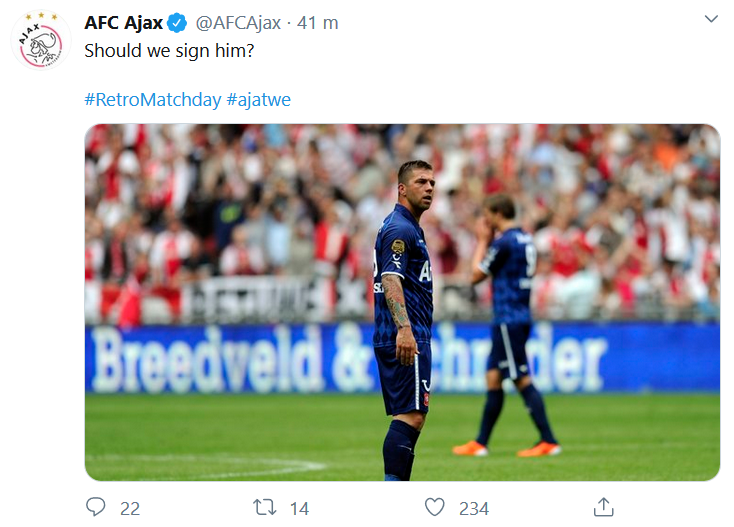Click the retweet arrows icon
The width and height of the screenshot is (734, 527).
click(x=265, y=508)
